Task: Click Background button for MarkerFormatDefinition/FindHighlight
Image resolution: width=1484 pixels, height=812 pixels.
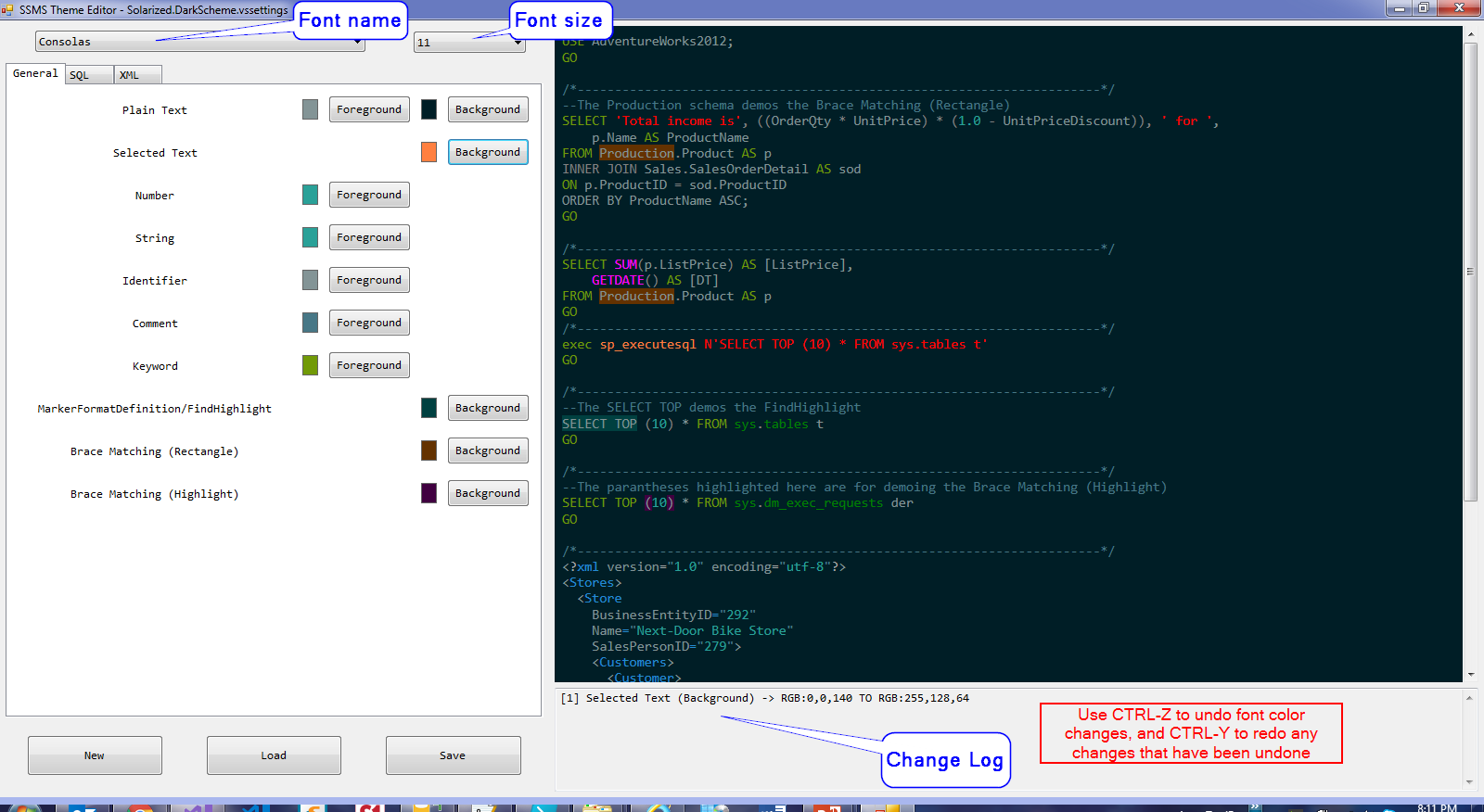Action: pos(488,408)
